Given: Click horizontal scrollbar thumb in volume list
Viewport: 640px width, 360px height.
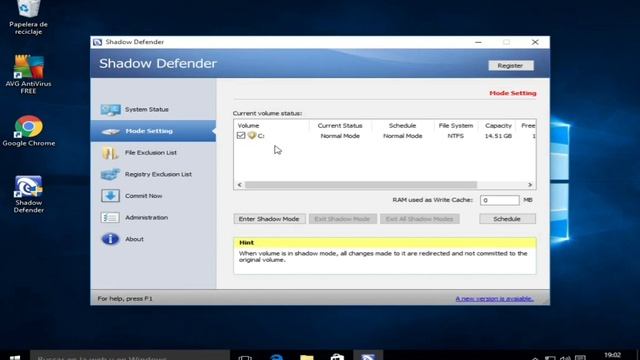Looking at the screenshot, I should [361, 185].
